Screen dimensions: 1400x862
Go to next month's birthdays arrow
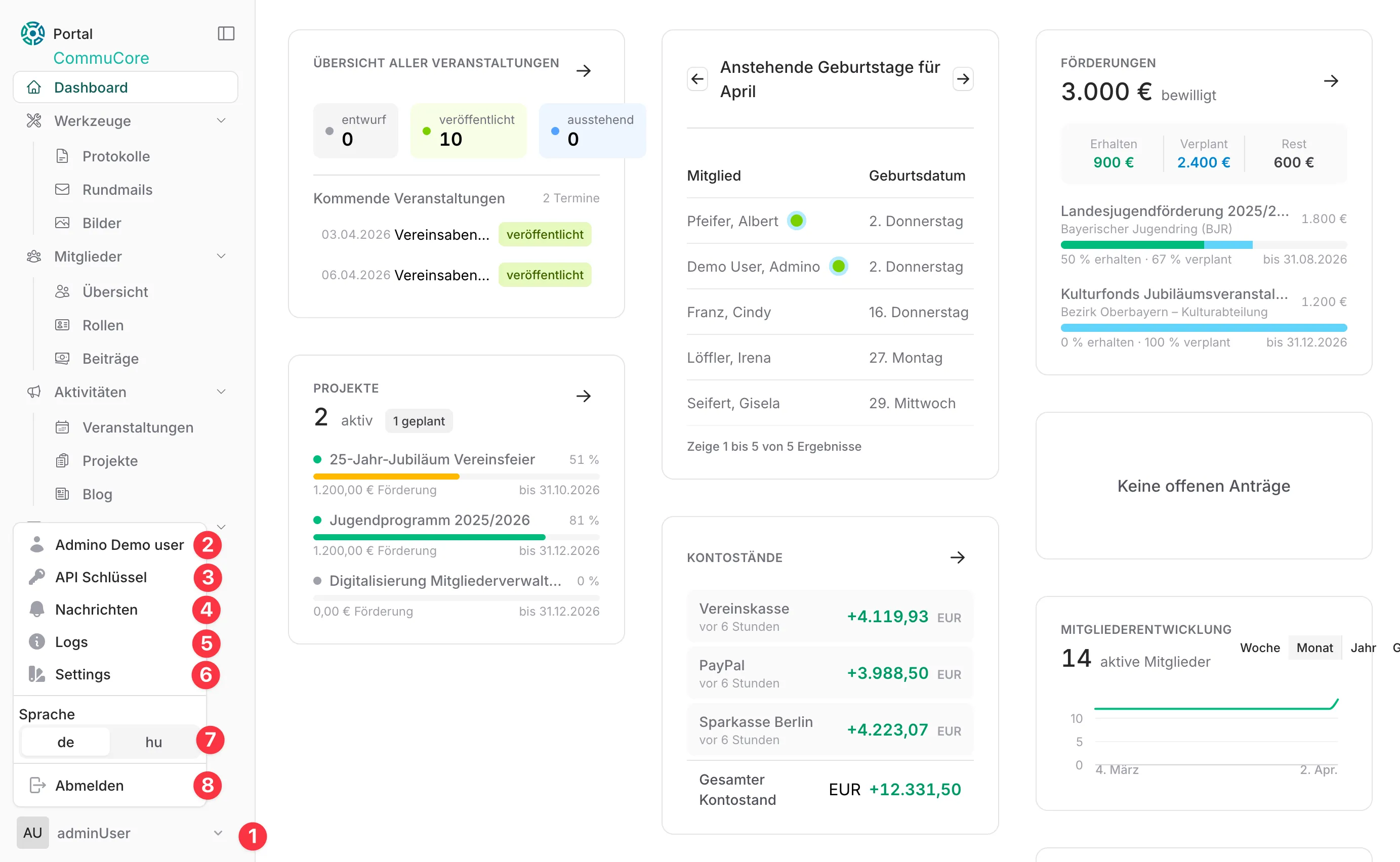click(x=963, y=79)
